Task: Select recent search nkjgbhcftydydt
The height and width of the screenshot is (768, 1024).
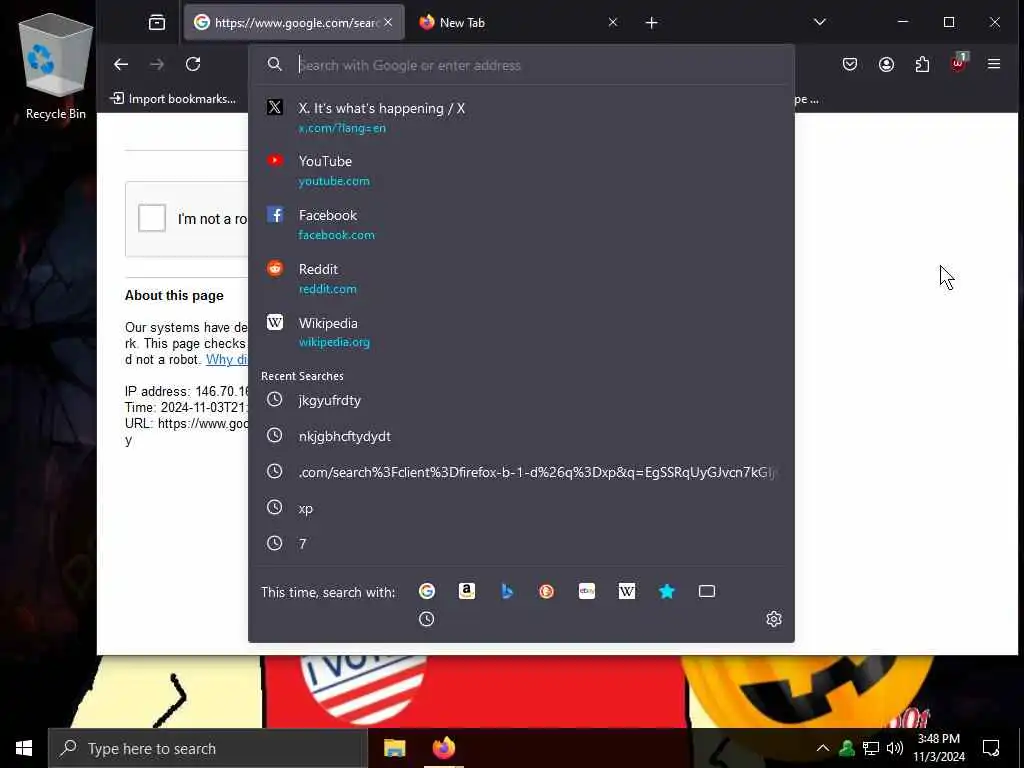Action: (x=521, y=436)
